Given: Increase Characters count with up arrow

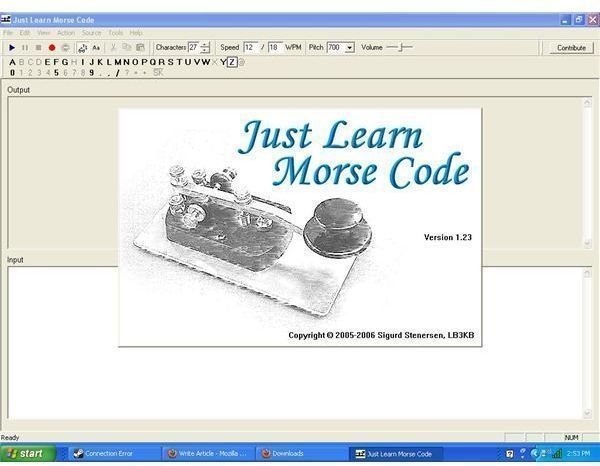Looking at the screenshot, I should click(x=205, y=45).
